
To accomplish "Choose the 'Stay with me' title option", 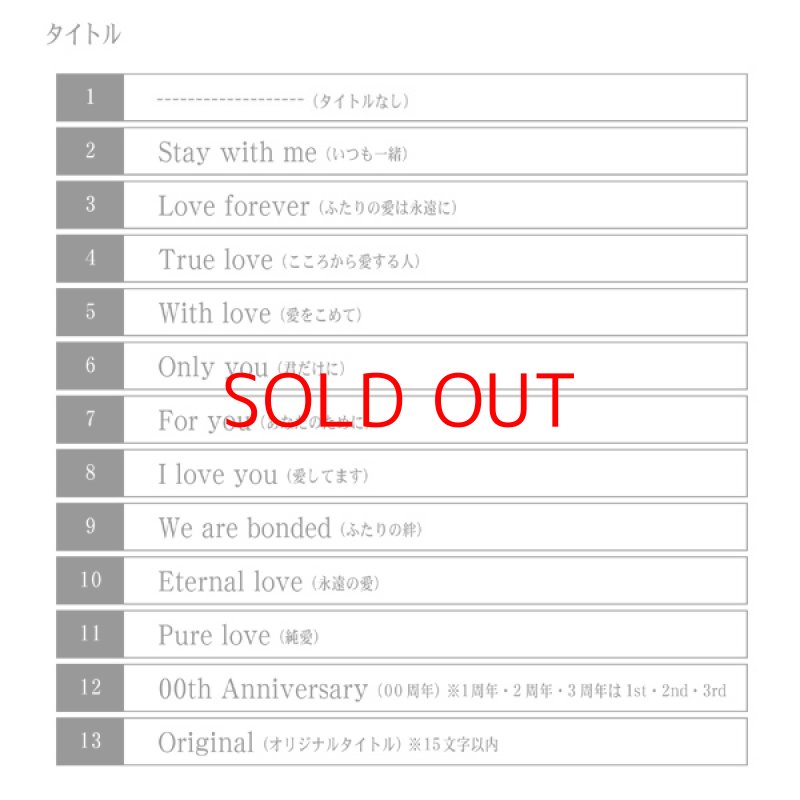I will pyautogui.click(x=283, y=152).
